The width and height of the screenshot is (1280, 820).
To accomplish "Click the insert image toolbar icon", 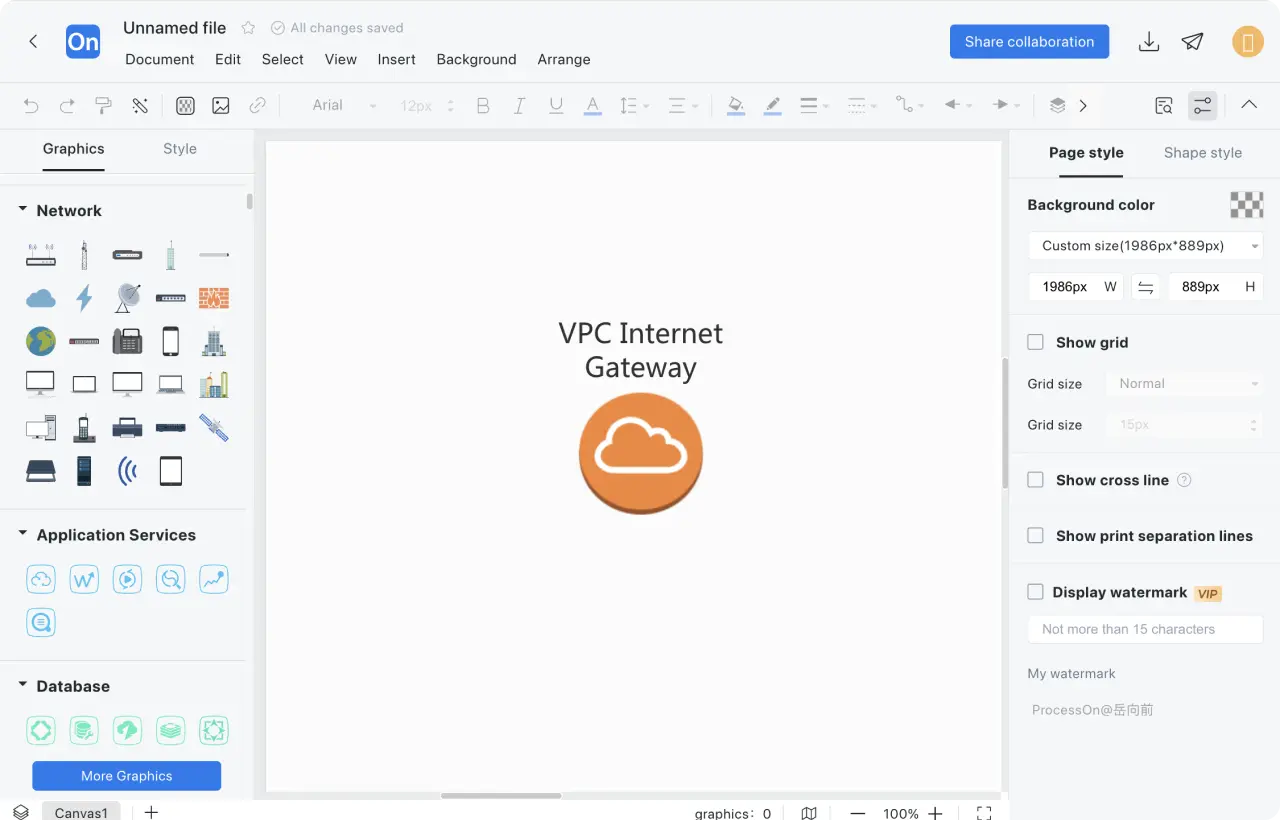I will point(221,105).
